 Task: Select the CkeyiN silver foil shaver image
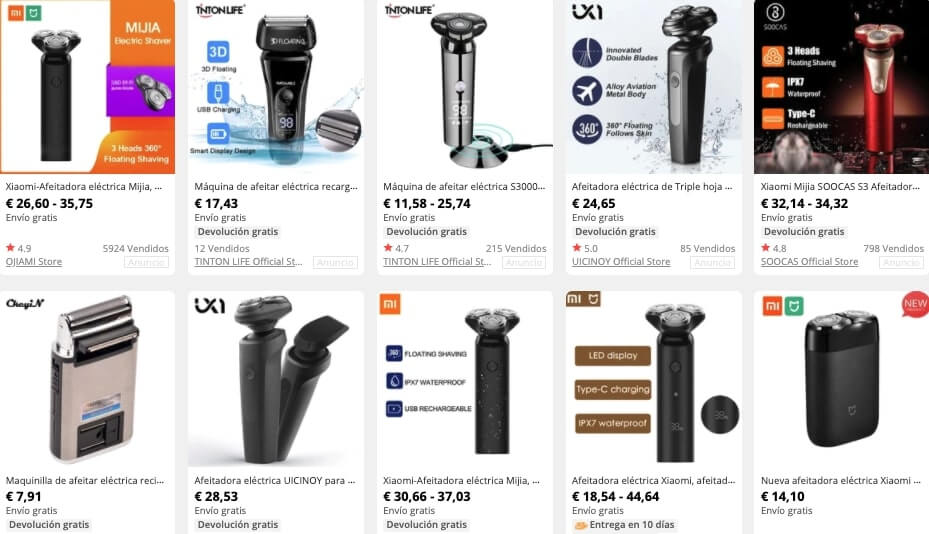coord(88,379)
